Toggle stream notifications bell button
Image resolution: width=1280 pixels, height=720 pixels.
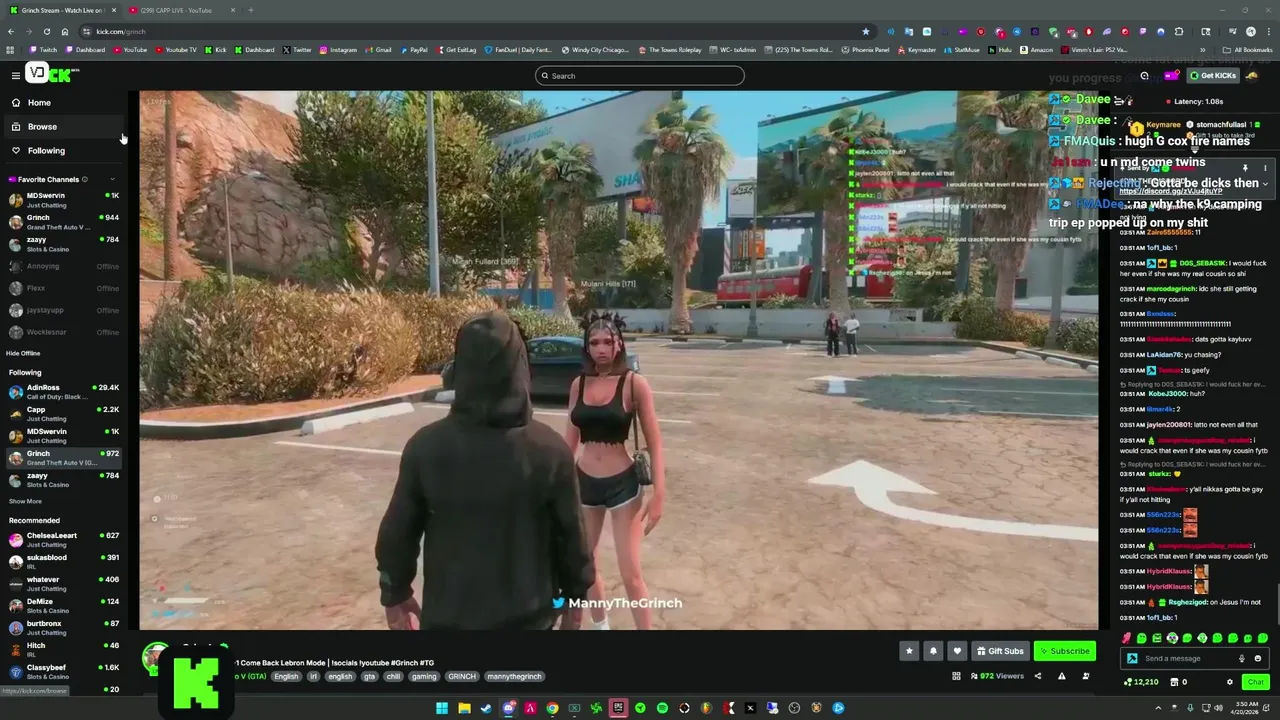pos(933,651)
